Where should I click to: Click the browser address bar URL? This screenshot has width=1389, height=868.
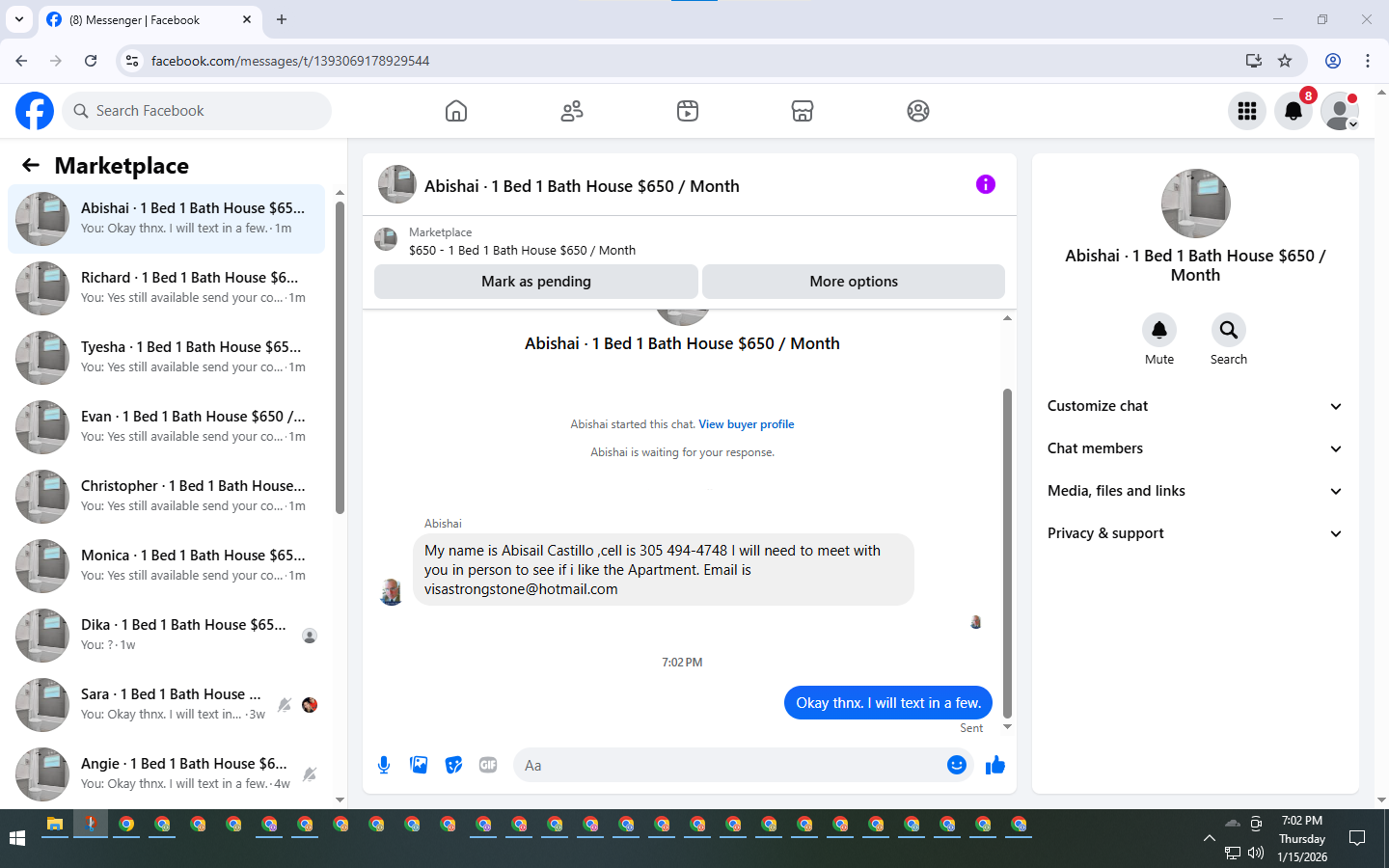290,61
